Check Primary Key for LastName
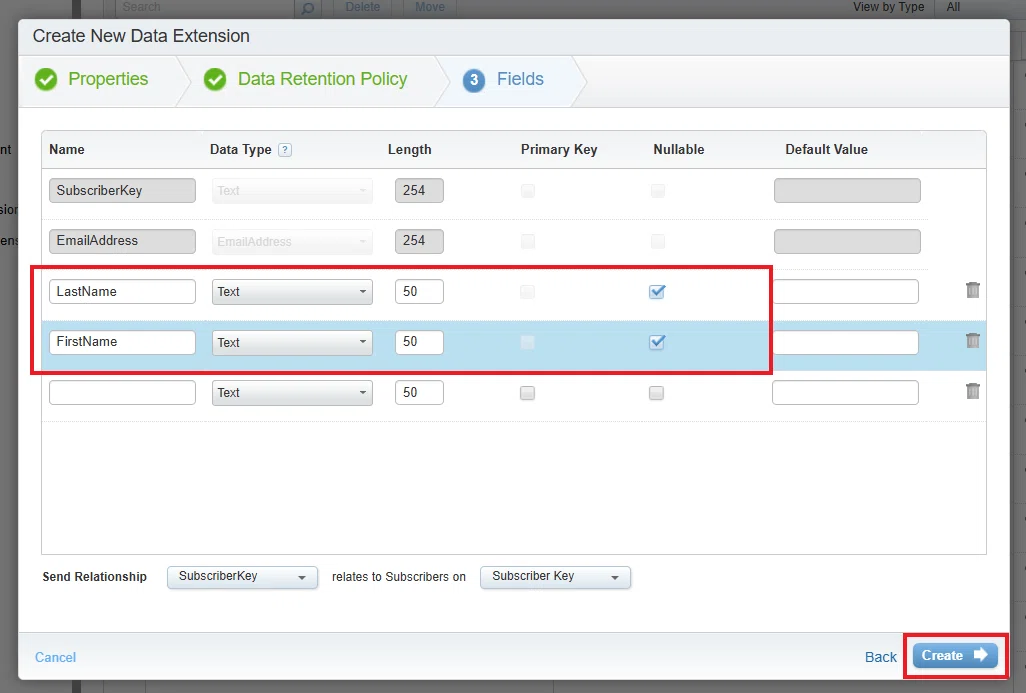The width and height of the screenshot is (1026, 693). point(527,292)
